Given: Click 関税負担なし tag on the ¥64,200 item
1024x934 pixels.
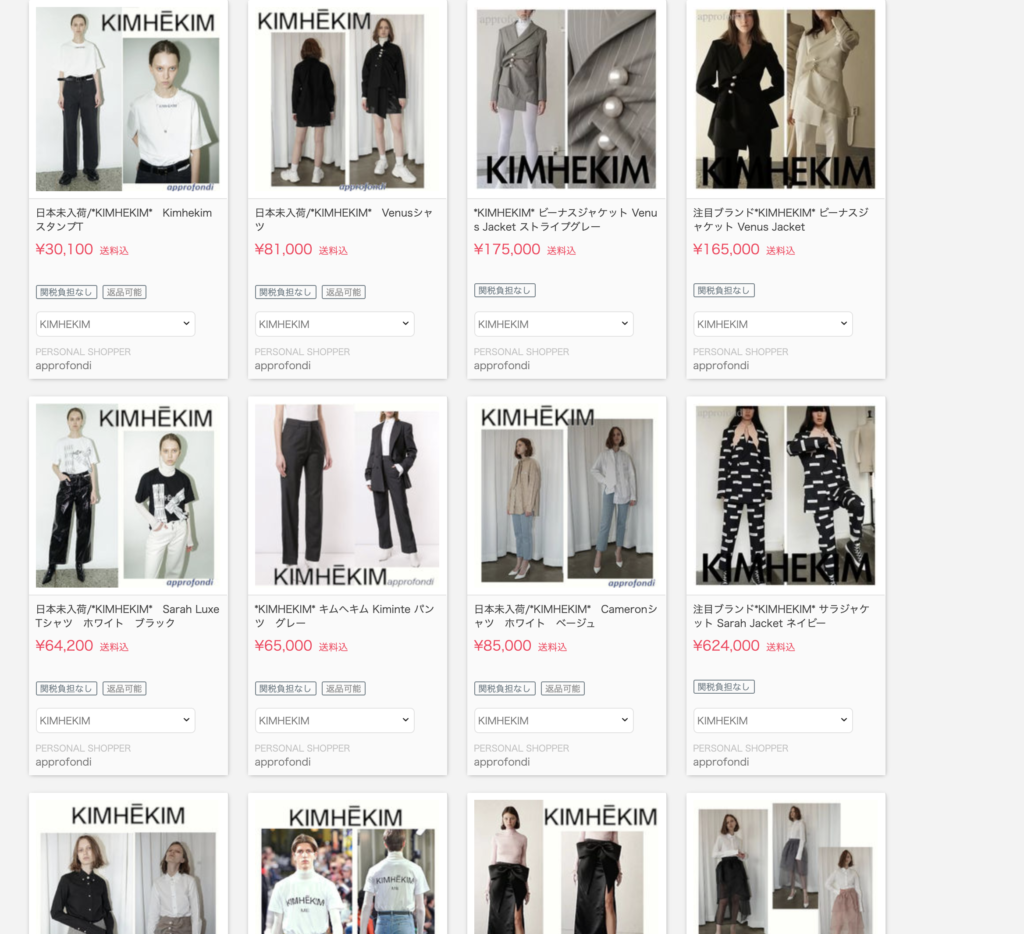Looking at the screenshot, I should (67, 688).
